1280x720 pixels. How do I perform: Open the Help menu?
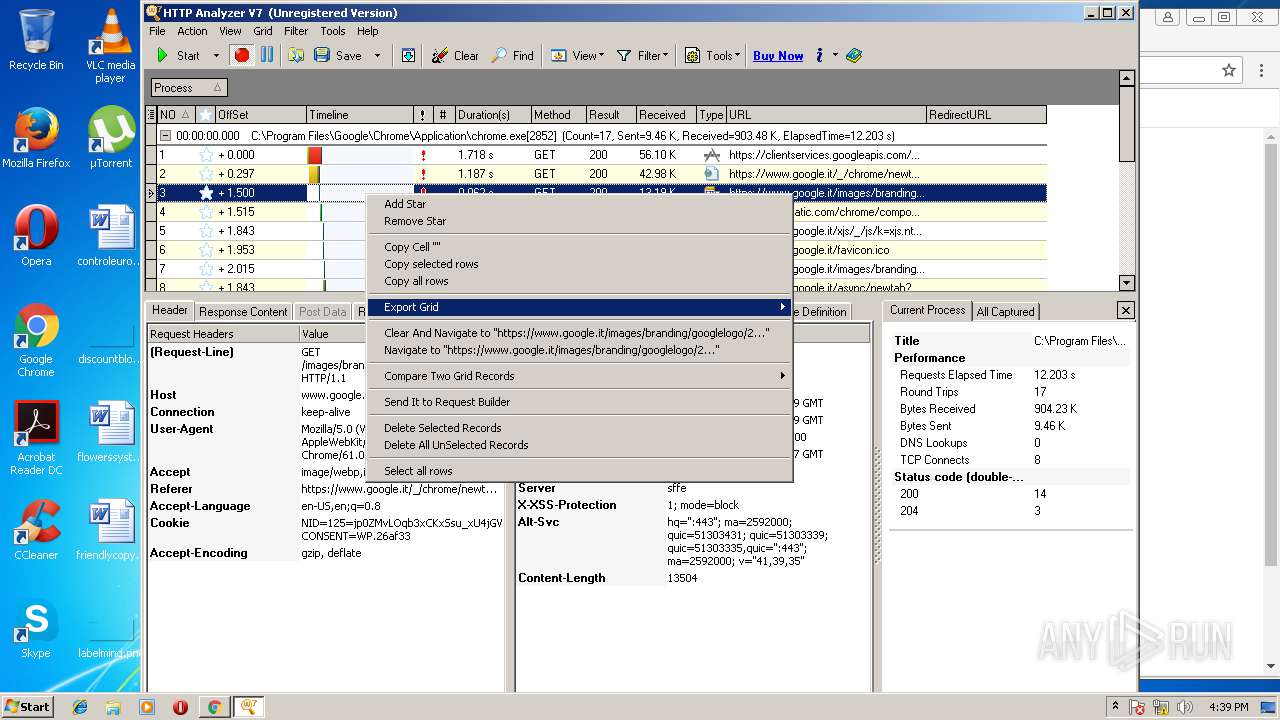coord(368,31)
